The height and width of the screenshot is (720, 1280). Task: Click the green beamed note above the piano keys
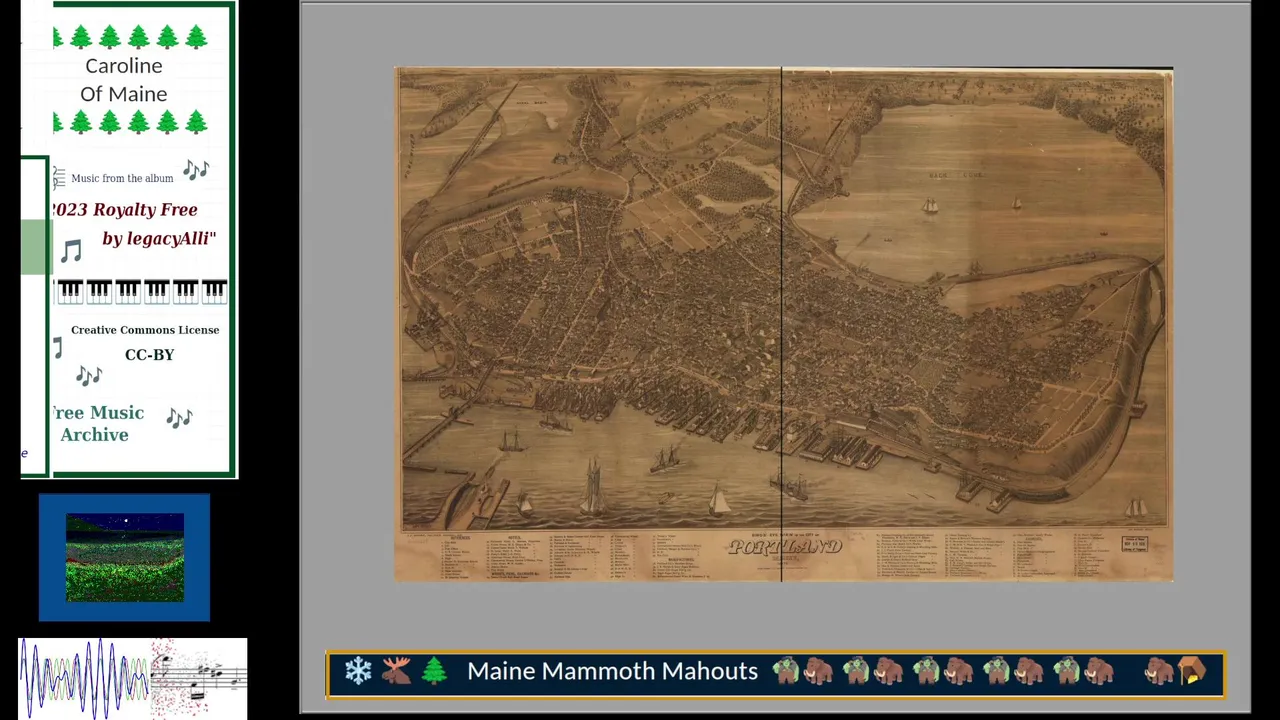tap(71, 251)
